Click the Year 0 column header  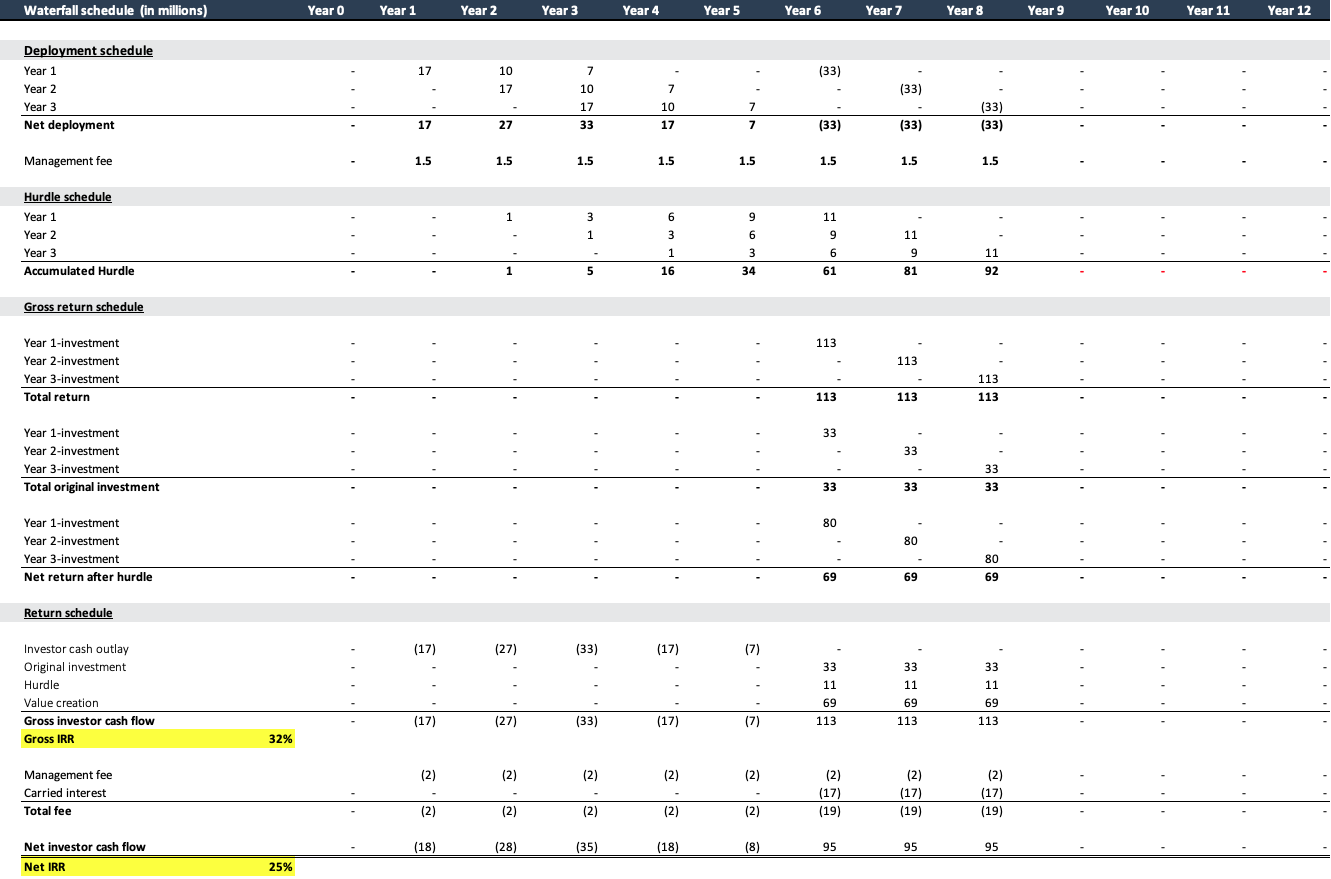coord(325,11)
